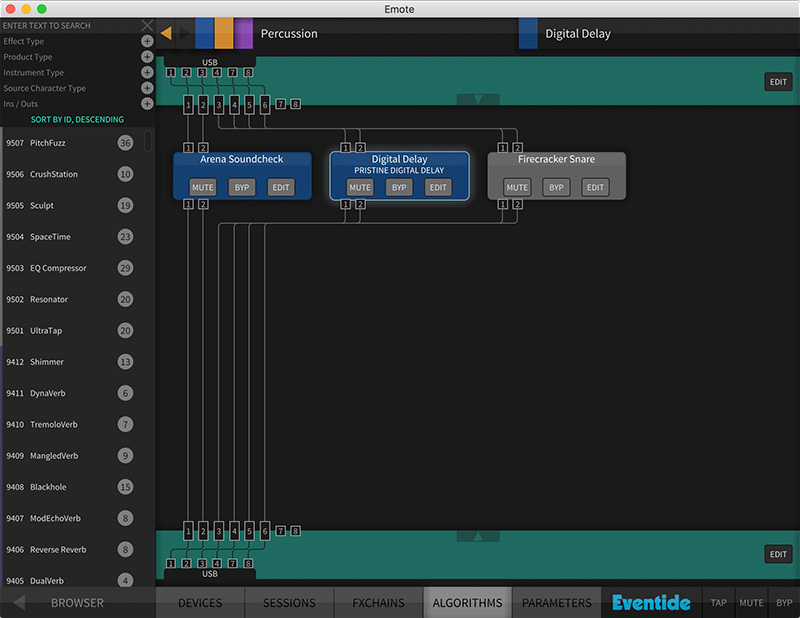The image size is (800, 618).
Task: Change sort order via Sort By ID, Descending
Action: (77, 119)
